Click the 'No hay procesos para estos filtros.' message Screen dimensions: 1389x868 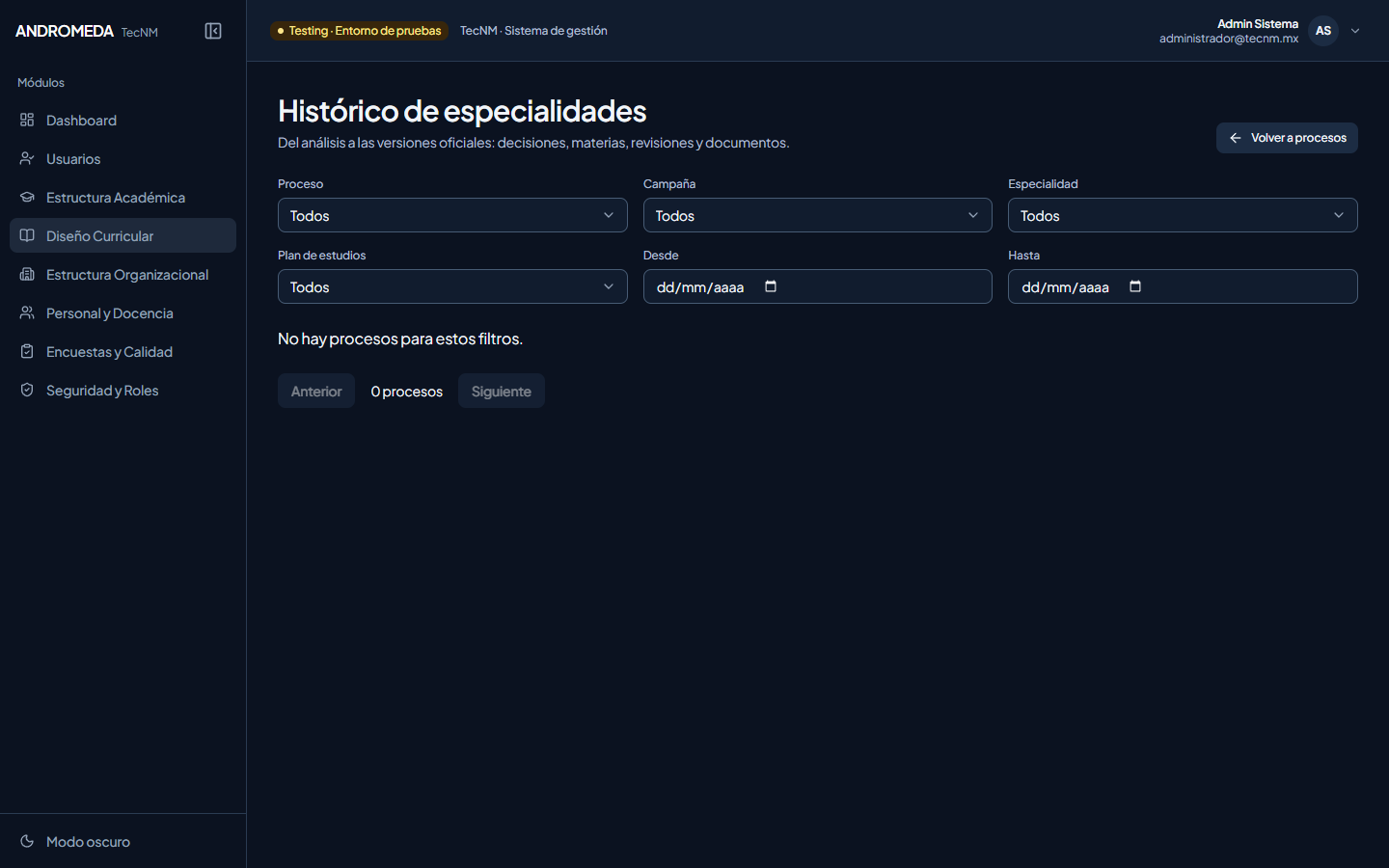coord(400,339)
